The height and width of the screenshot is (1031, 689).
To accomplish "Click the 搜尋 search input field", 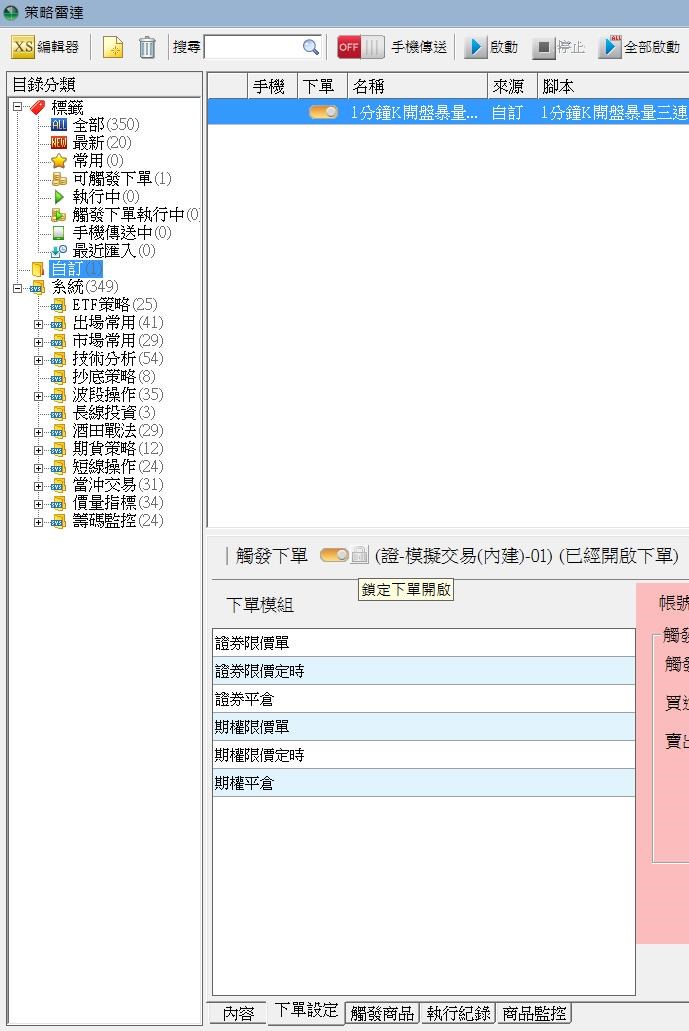I will (x=252, y=47).
